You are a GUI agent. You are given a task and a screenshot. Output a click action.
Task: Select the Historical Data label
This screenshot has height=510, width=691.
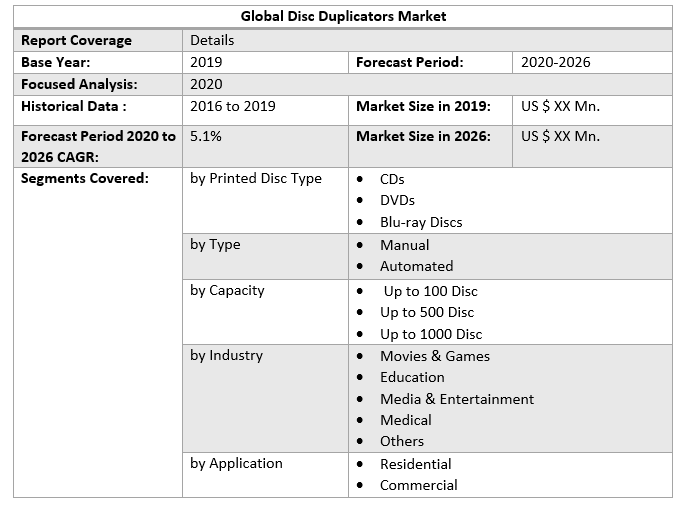click(74, 106)
